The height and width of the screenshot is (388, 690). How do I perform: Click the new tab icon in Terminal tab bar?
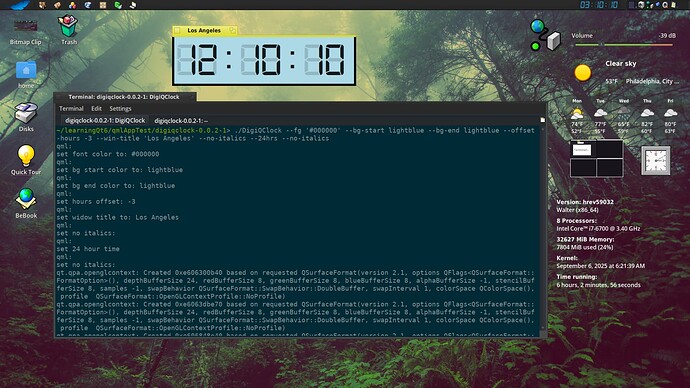coord(542,120)
